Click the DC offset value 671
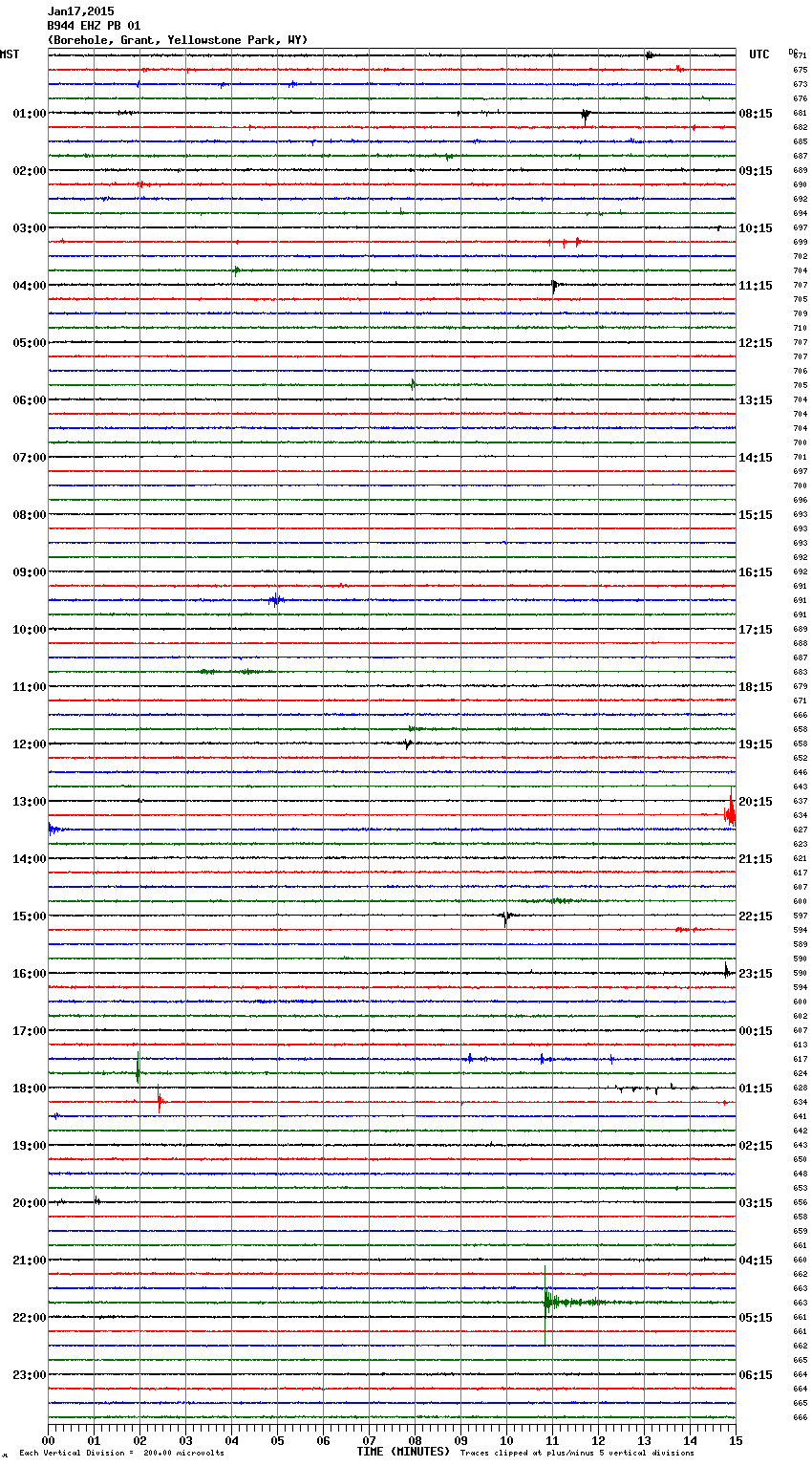Image resolution: width=812 pixels, height=1466 pixels. coord(801,55)
